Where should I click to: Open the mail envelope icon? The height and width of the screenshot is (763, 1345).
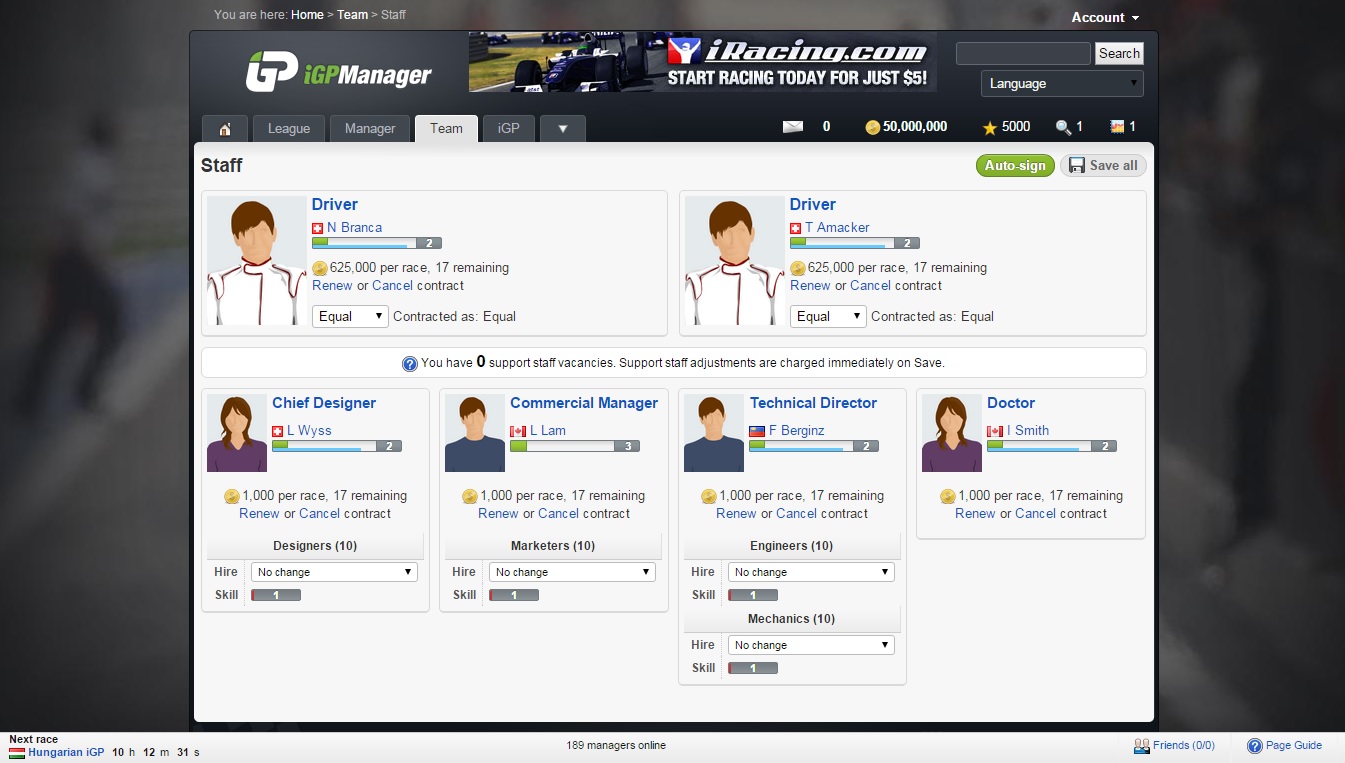794,126
